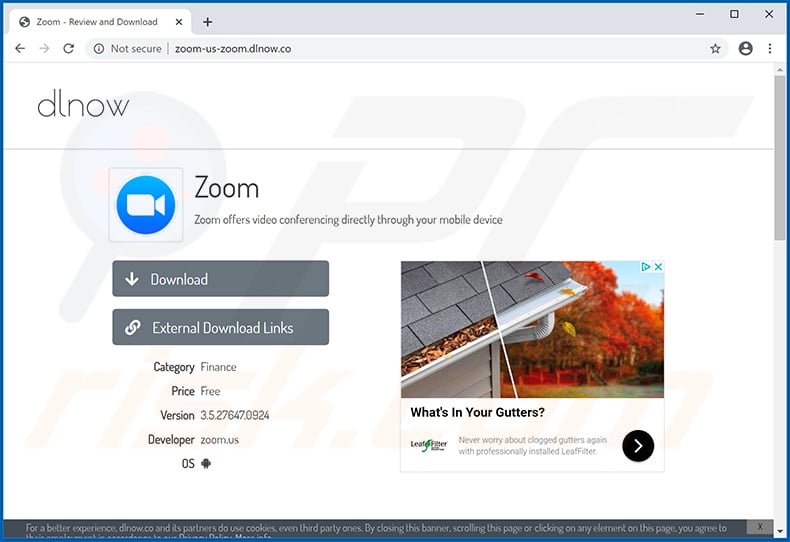790x542 pixels.
Task: Click the version number 3.5.27647.0924
Action: coord(235,415)
